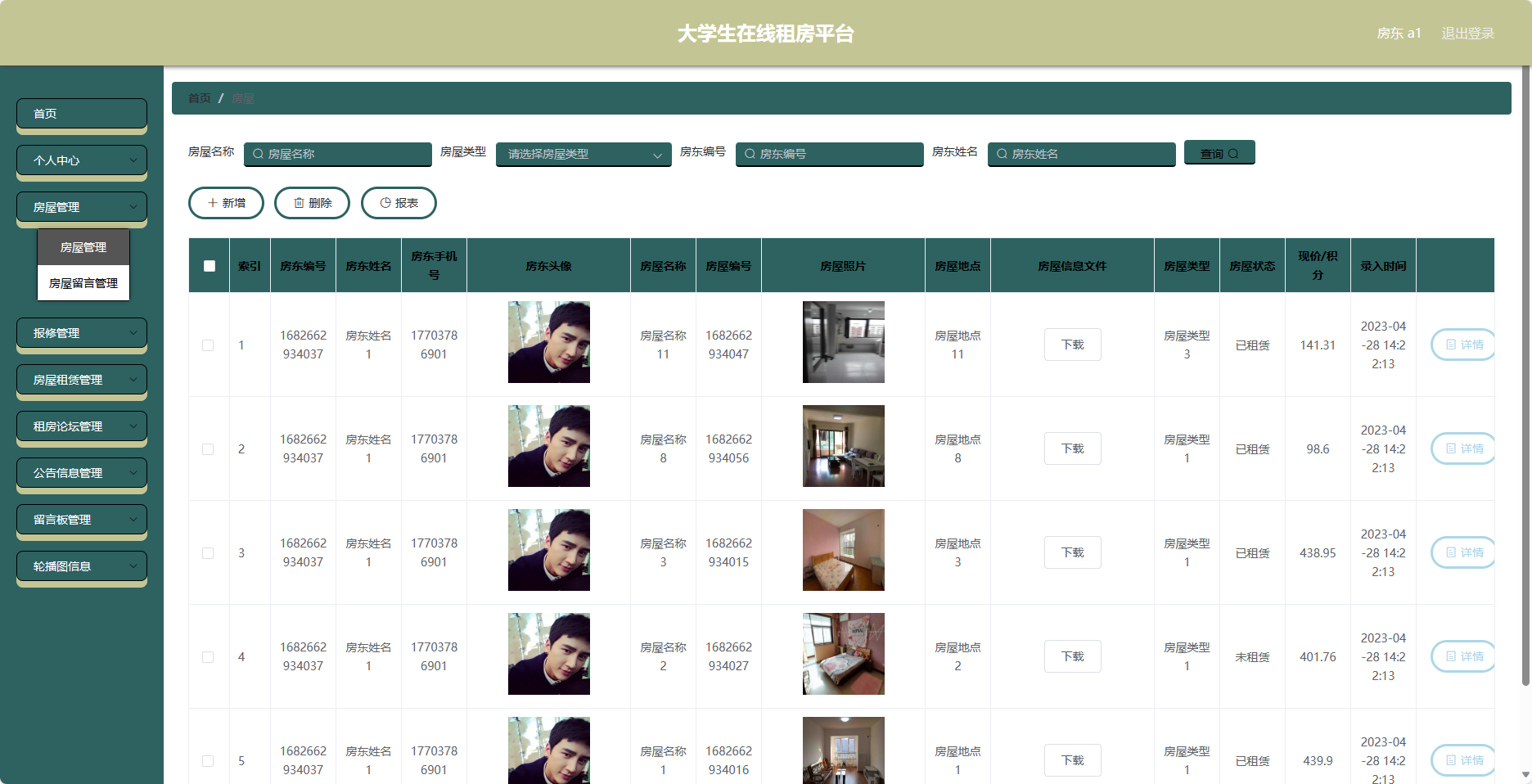1532x784 pixels.
Task: Click the page title 大学生在线租房平台
Action: (x=766, y=34)
